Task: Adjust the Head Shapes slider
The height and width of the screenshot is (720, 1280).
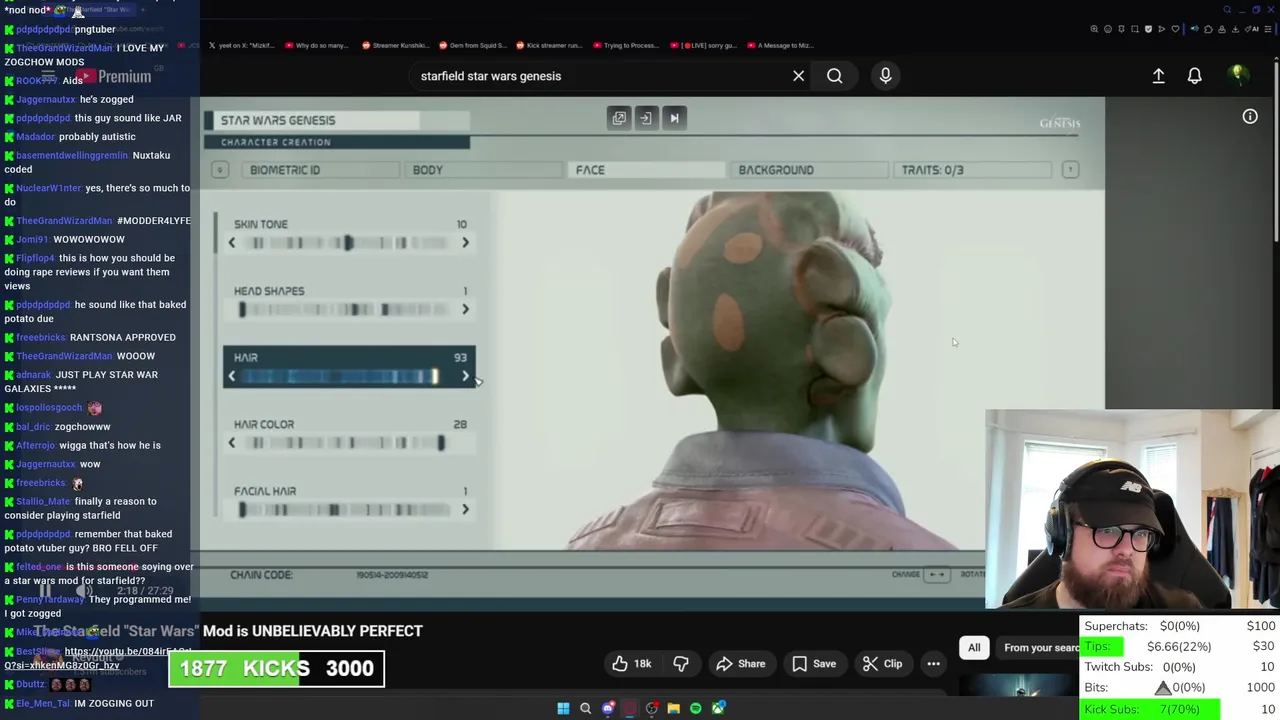Action: point(348,310)
